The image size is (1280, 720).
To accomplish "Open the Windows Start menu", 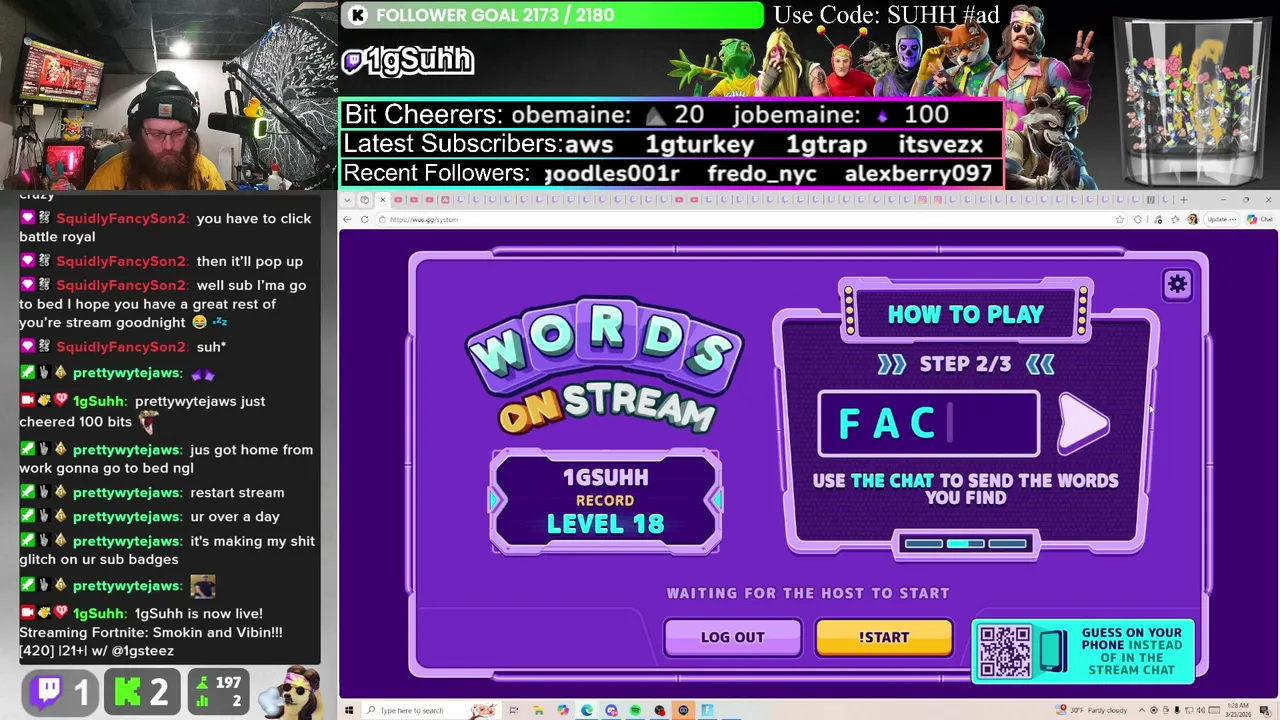I will tap(348, 710).
